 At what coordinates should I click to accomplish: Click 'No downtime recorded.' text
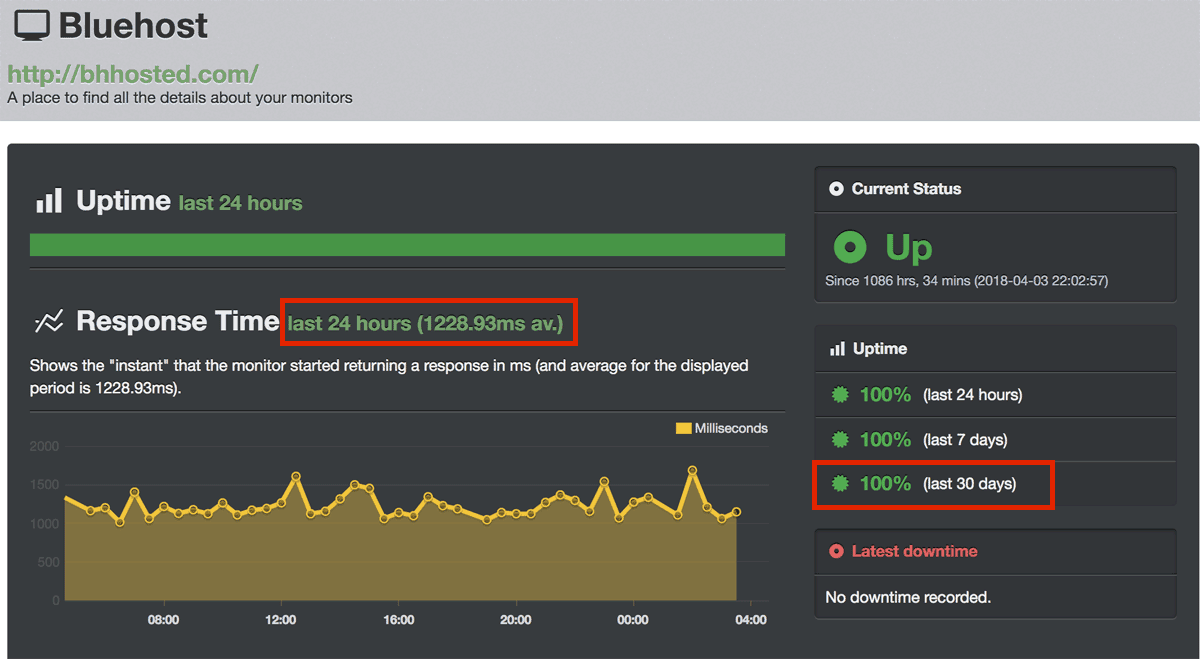tap(908, 597)
